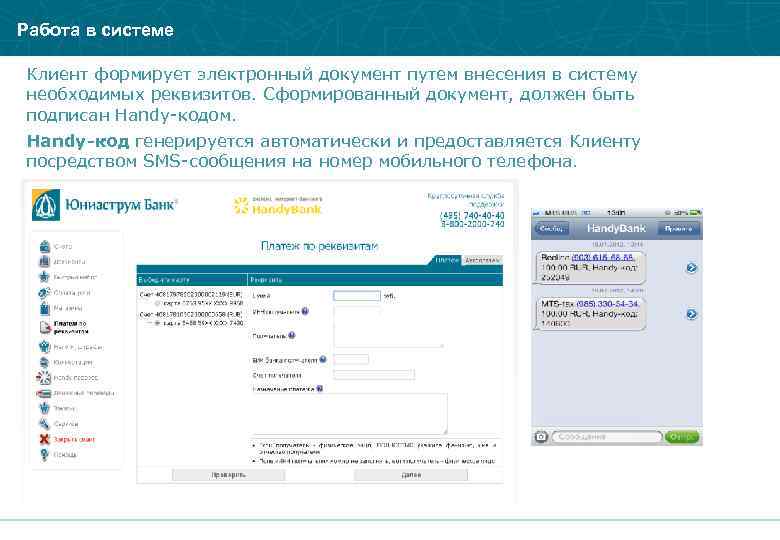Click the Реквизиты column header

pyautogui.click(x=375, y=279)
